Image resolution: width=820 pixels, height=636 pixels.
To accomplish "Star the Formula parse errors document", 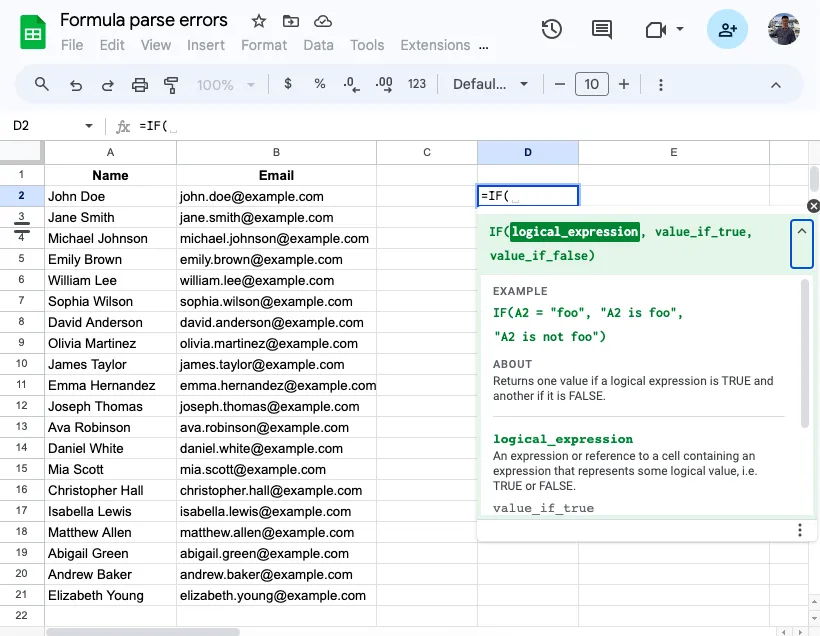I will coord(258,21).
